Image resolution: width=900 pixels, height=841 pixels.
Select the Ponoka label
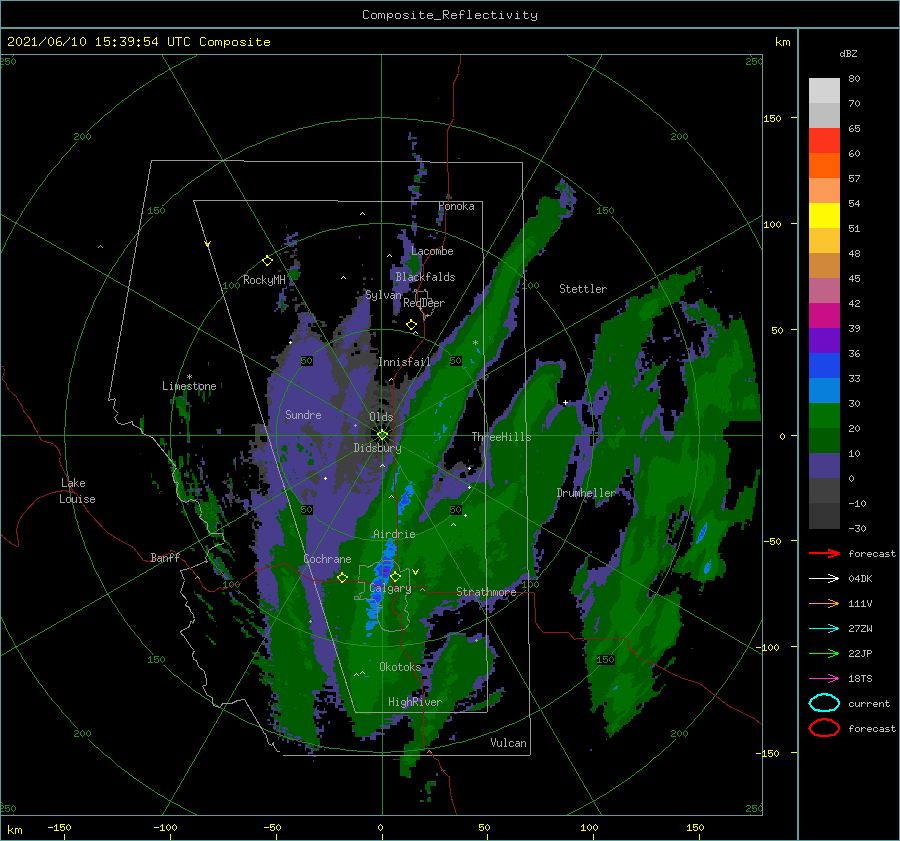[456, 206]
